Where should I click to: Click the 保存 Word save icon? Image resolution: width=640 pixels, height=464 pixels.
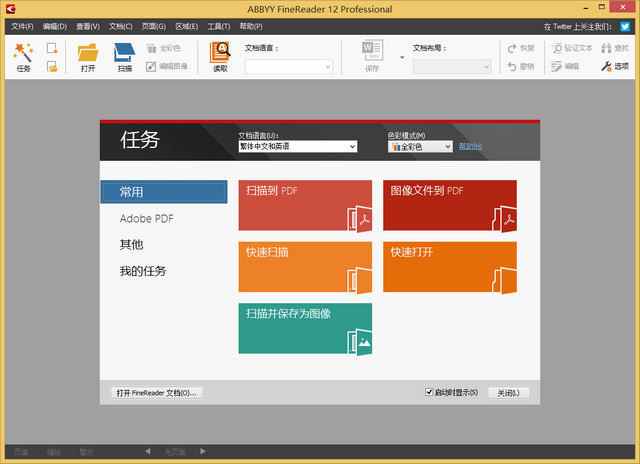pyautogui.click(x=372, y=56)
